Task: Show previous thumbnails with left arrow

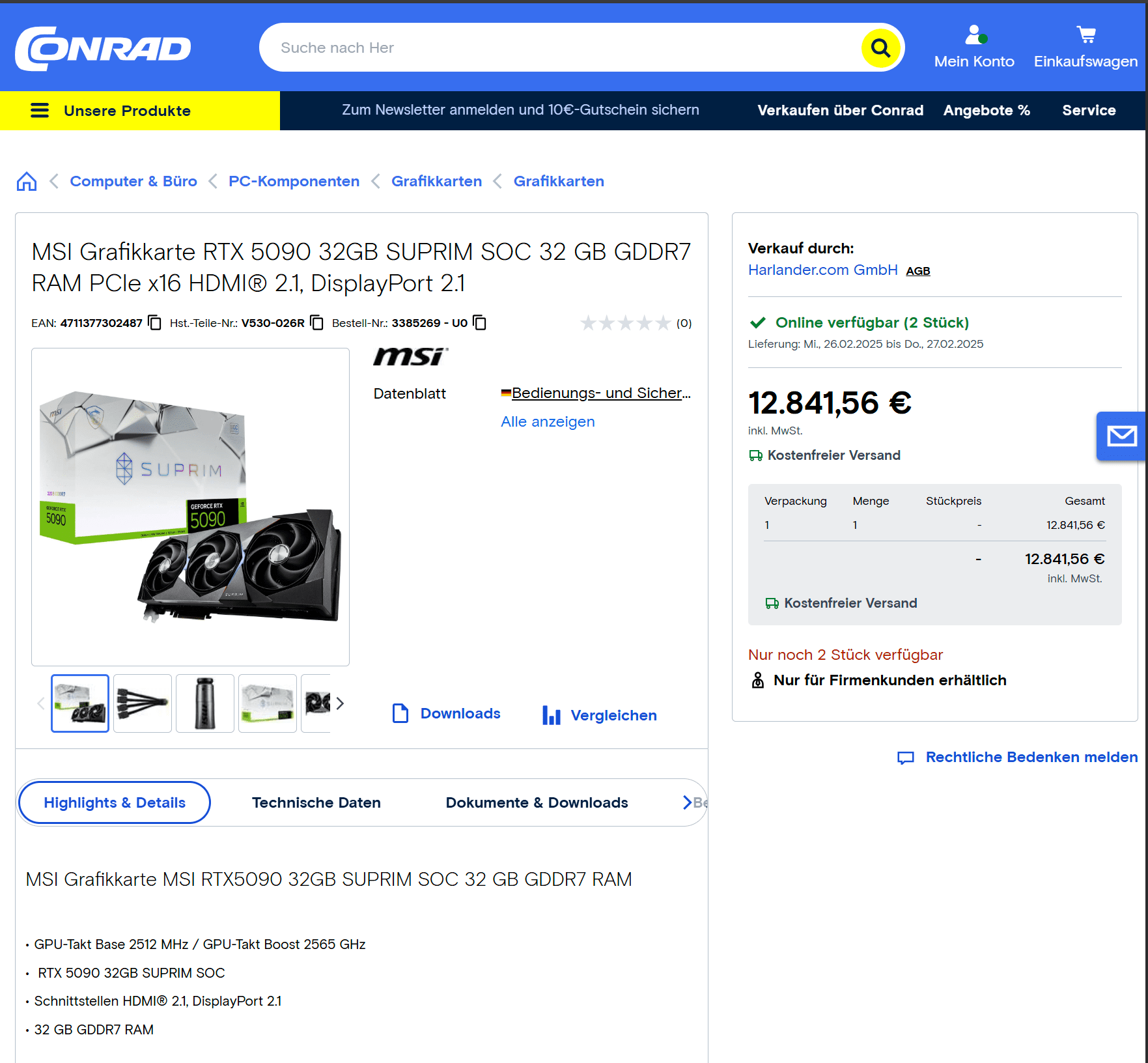Action: point(41,703)
